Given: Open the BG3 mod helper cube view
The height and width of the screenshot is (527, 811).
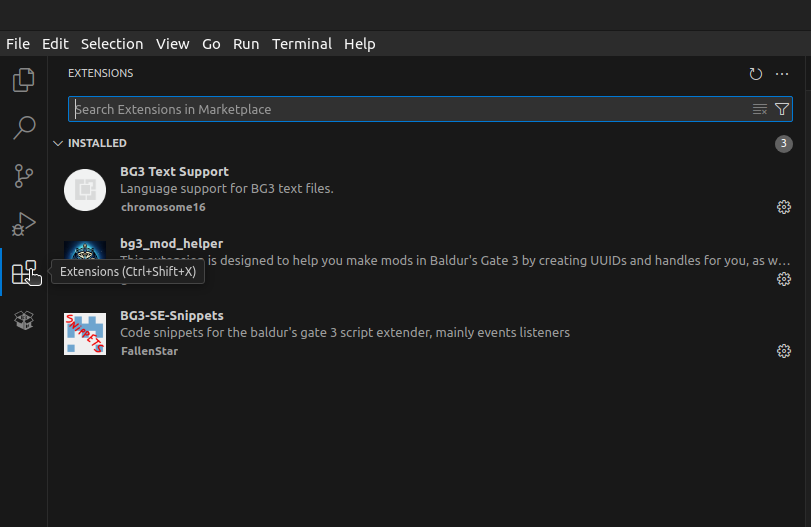Looking at the screenshot, I should 24,320.
